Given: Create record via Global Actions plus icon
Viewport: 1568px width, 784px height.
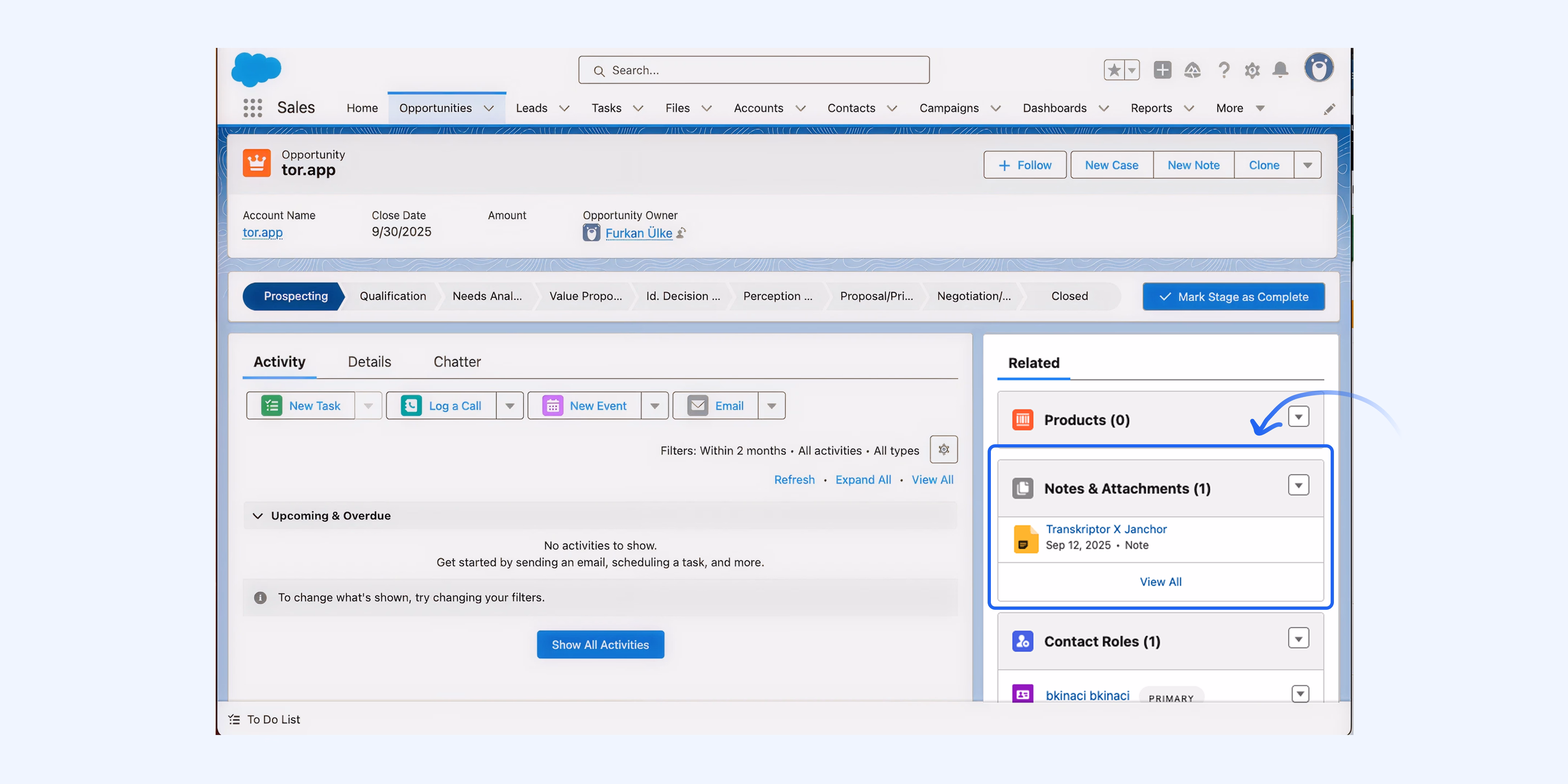Looking at the screenshot, I should pos(1162,70).
